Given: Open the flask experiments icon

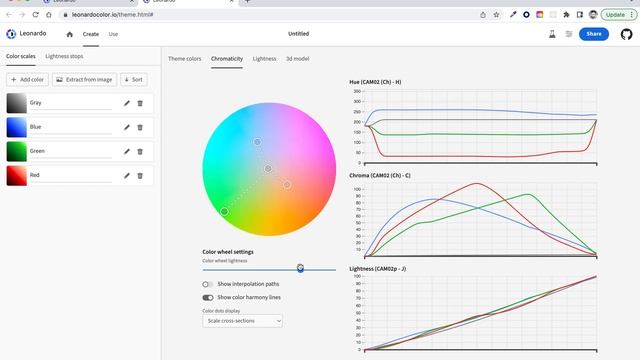Looking at the screenshot, I should (x=552, y=34).
